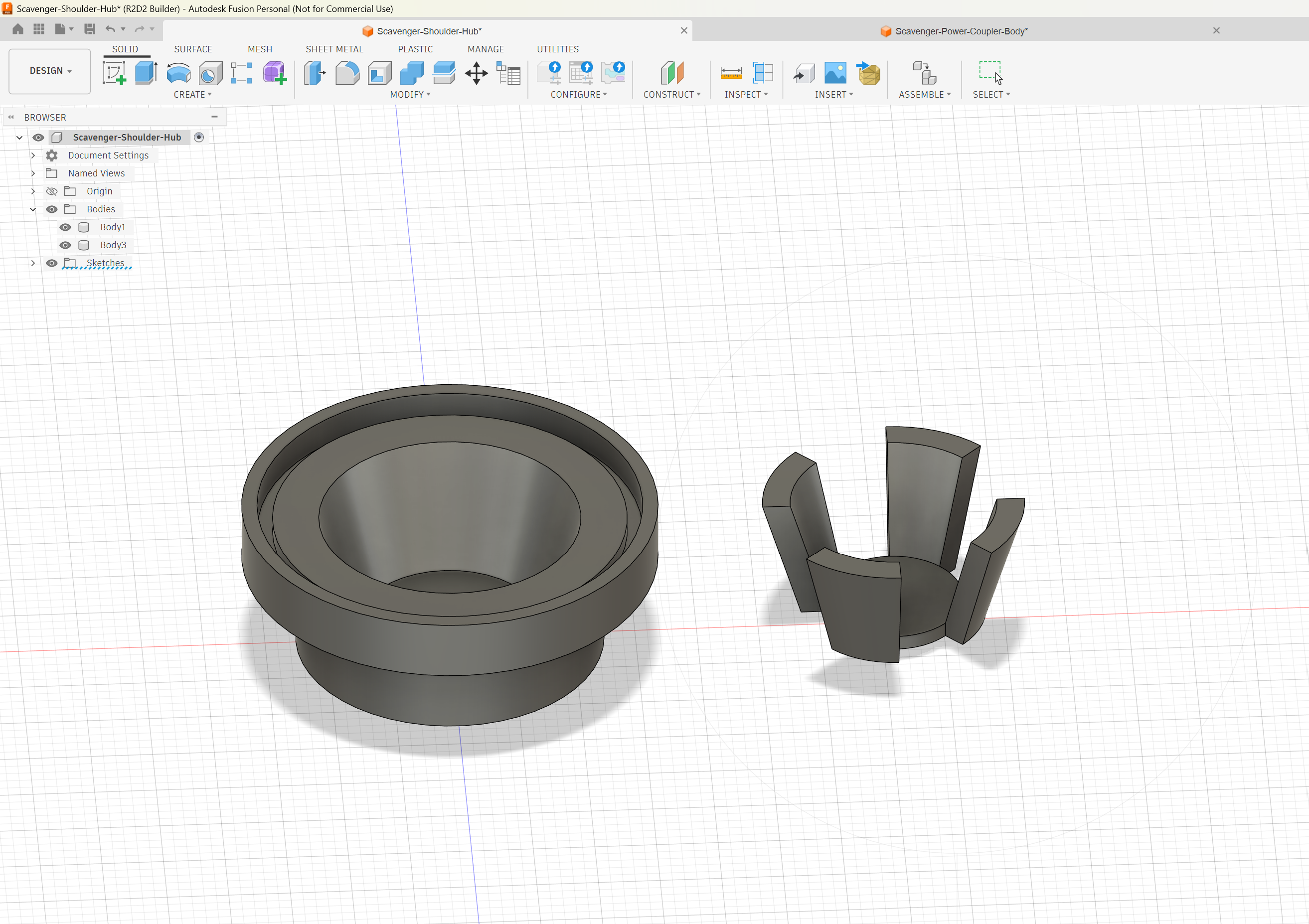Go to the Home data panel
Viewport: 1309px width, 924px height.
coord(17,29)
